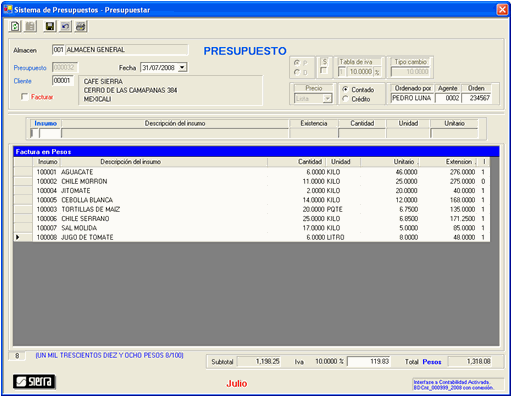The width and height of the screenshot is (512, 397).
Task: Click the Cliente code field 00001
Action: tap(62, 81)
